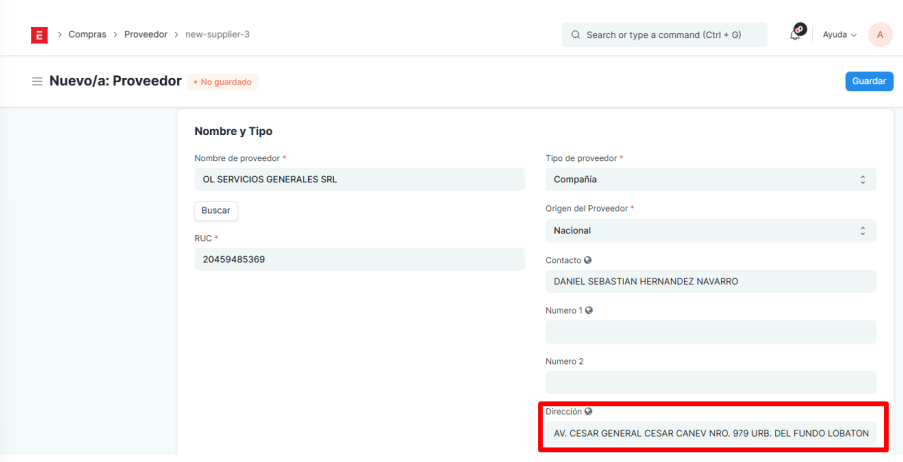Open the notifications bell icon

click(x=797, y=34)
